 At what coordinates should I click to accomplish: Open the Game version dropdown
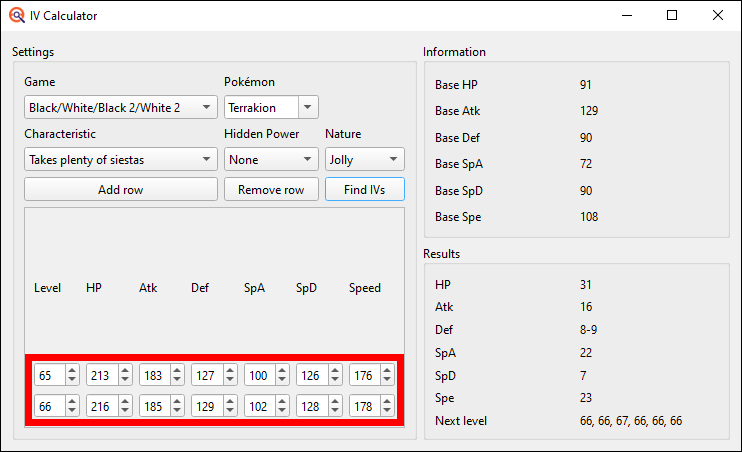point(120,107)
